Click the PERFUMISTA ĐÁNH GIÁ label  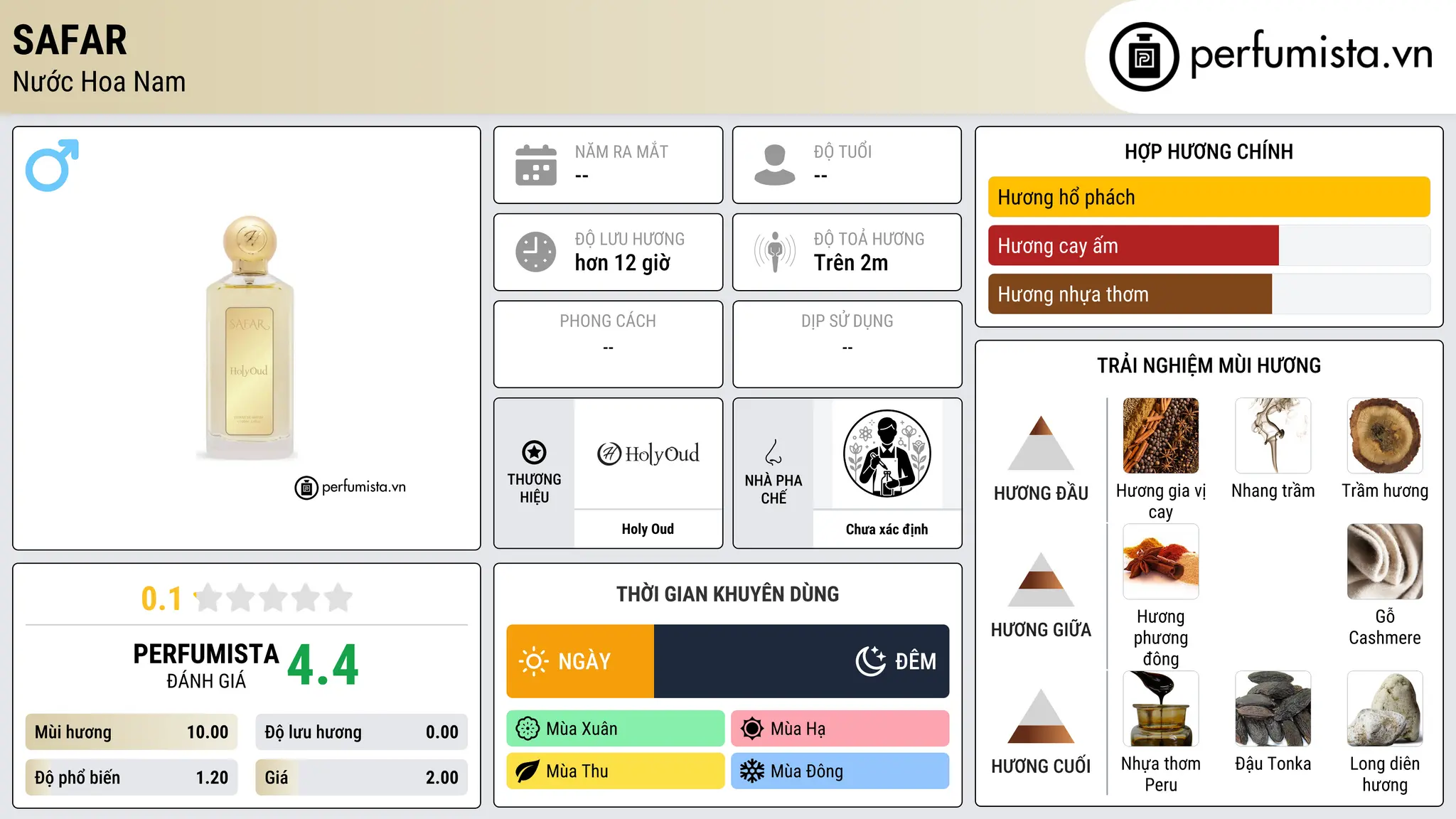206,665
